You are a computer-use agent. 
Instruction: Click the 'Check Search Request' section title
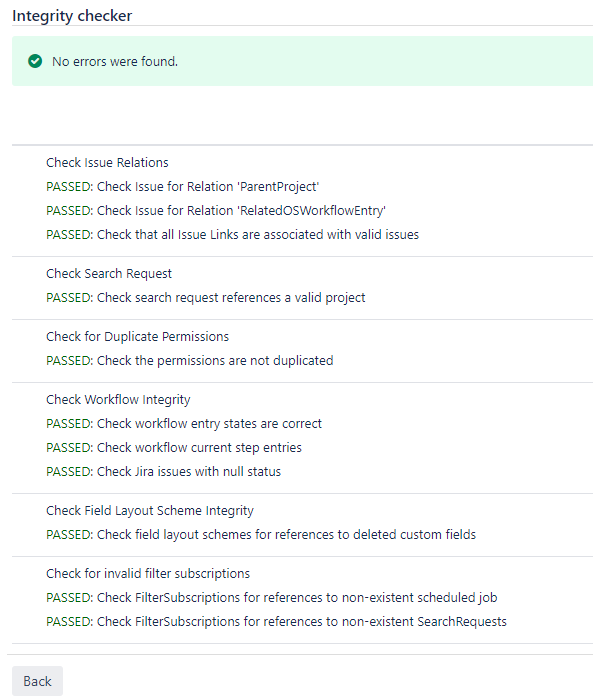click(x=109, y=273)
